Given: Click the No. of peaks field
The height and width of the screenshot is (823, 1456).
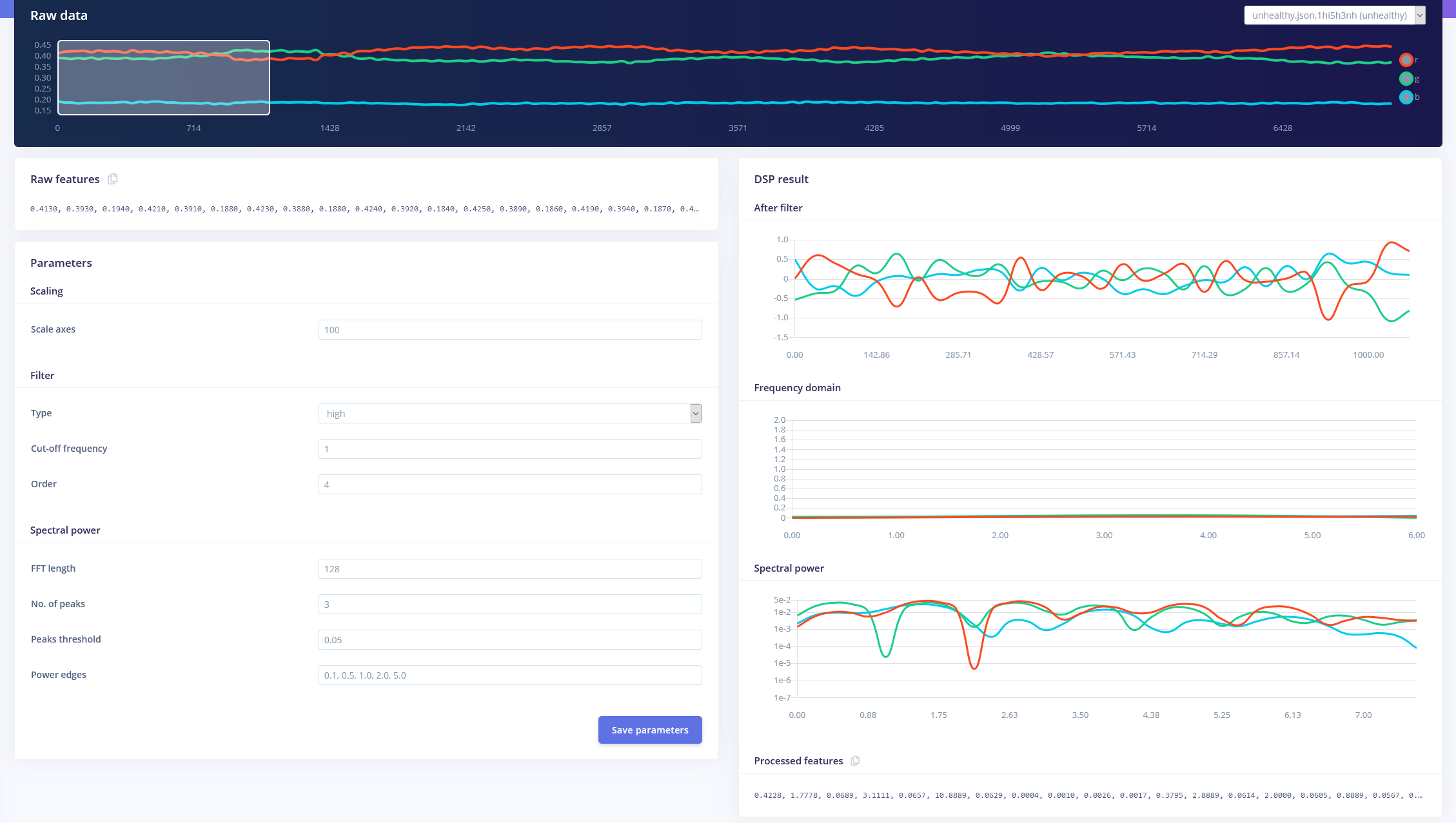Looking at the screenshot, I should pyautogui.click(x=509, y=605).
